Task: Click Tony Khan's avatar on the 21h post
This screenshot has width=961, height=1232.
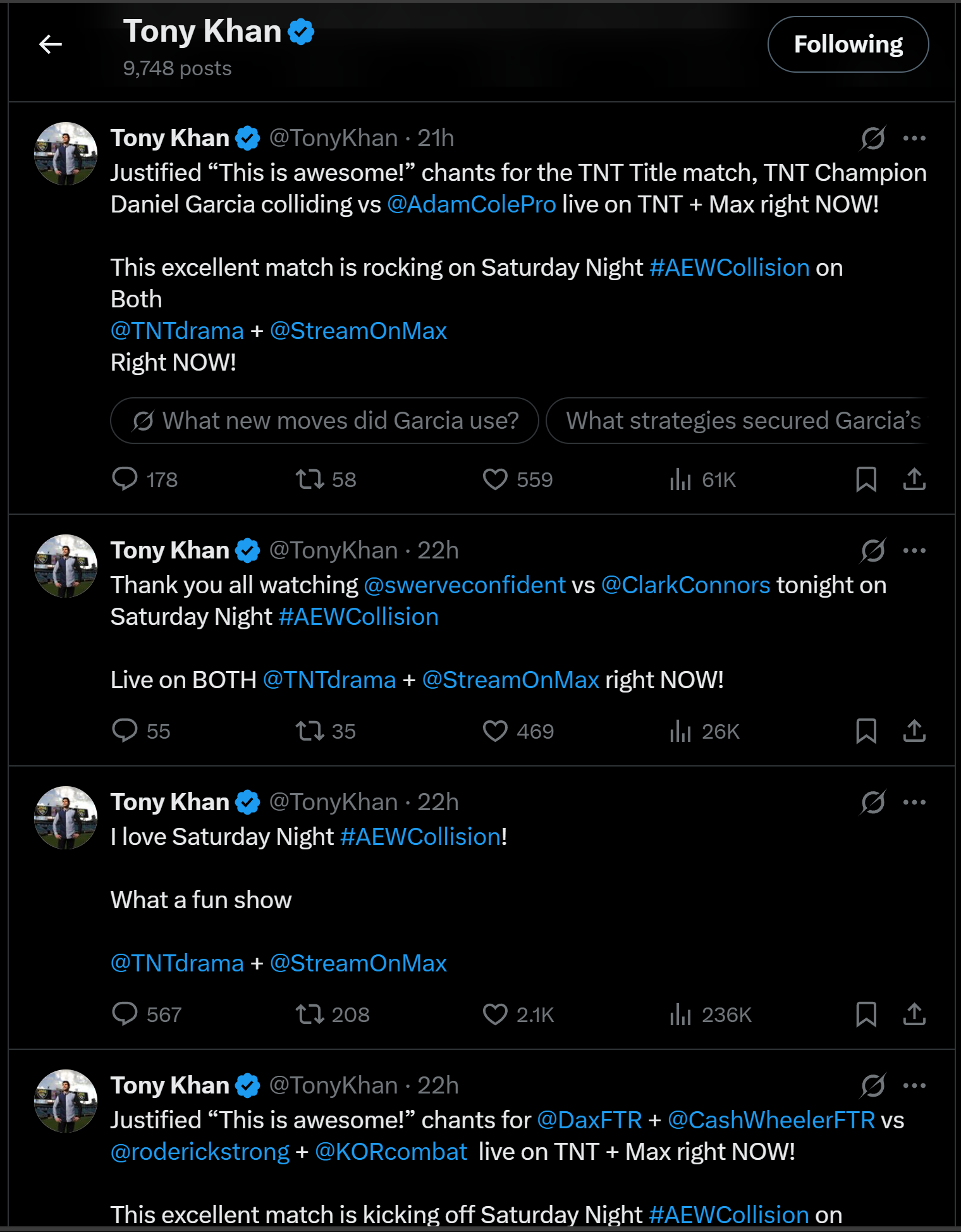Action: tap(66, 154)
